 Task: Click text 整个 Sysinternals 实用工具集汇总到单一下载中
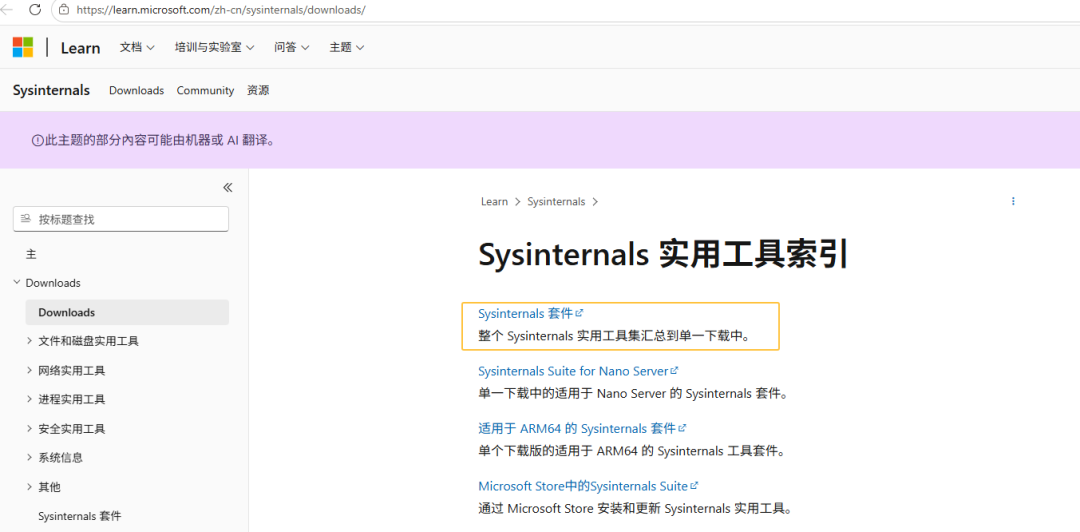pos(614,337)
